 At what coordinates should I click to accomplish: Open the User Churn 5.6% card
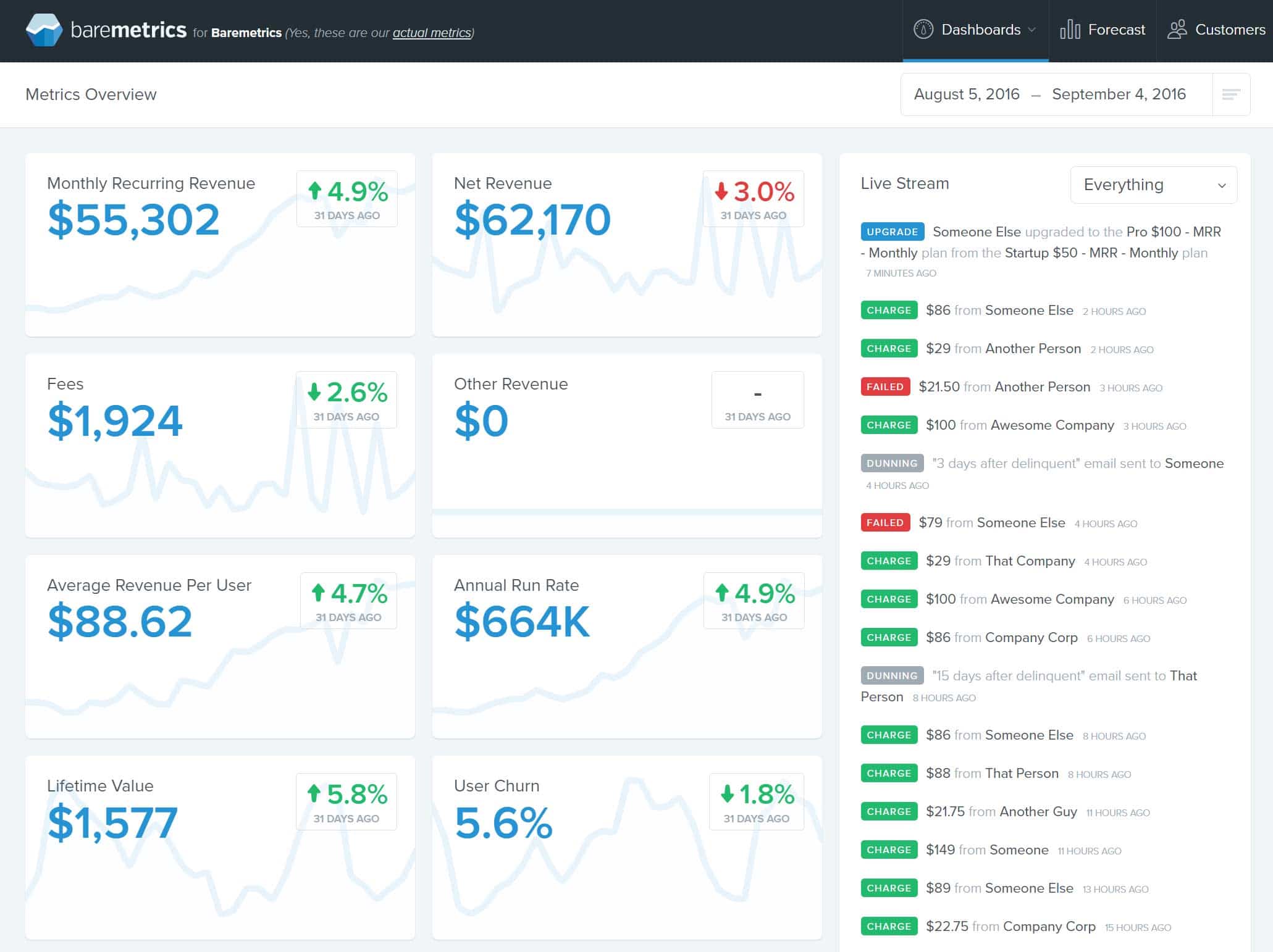pos(627,848)
